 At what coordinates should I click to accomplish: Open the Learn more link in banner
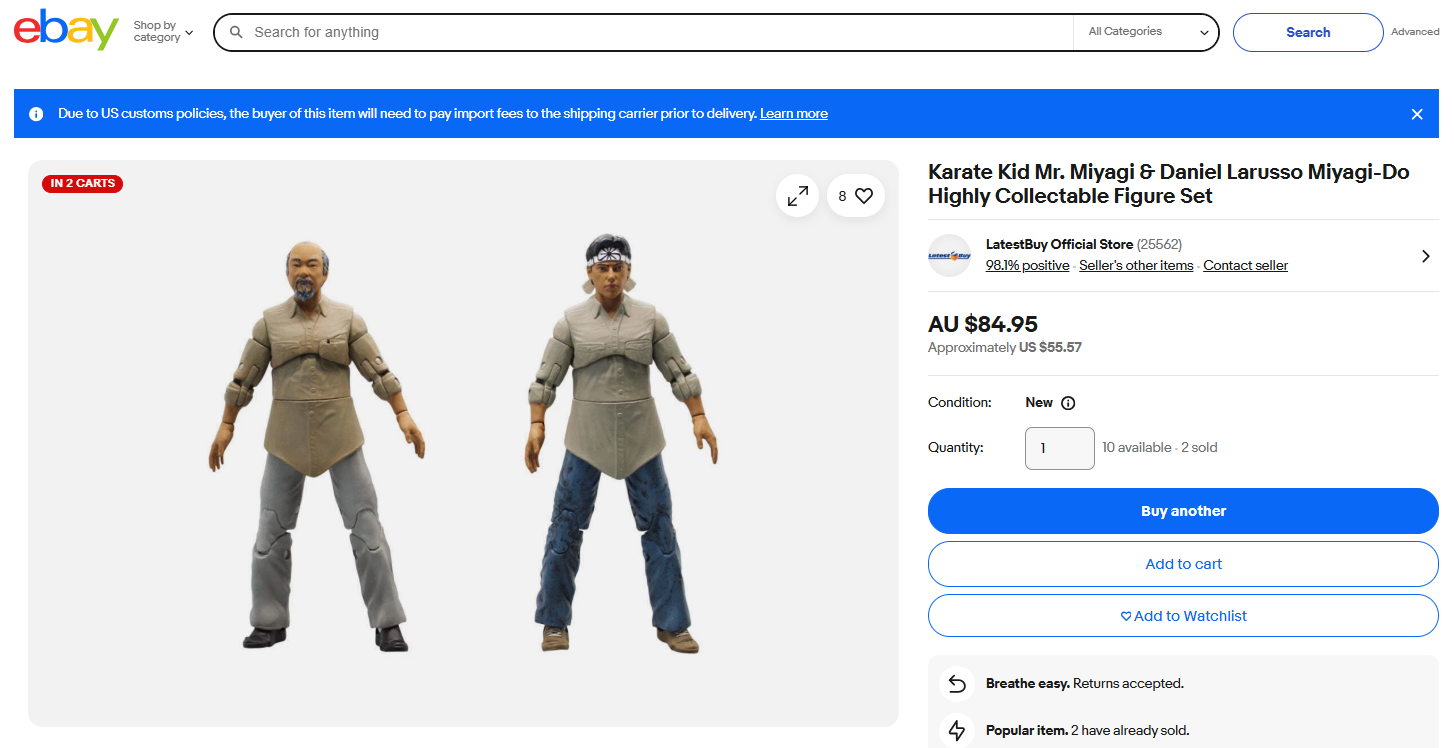pos(793,114)
